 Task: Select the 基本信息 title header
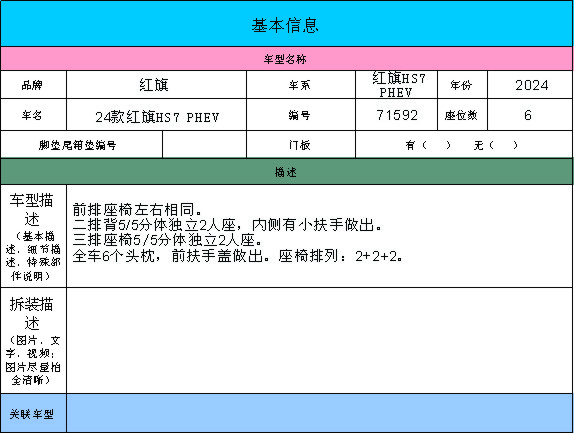click(286, 24)
